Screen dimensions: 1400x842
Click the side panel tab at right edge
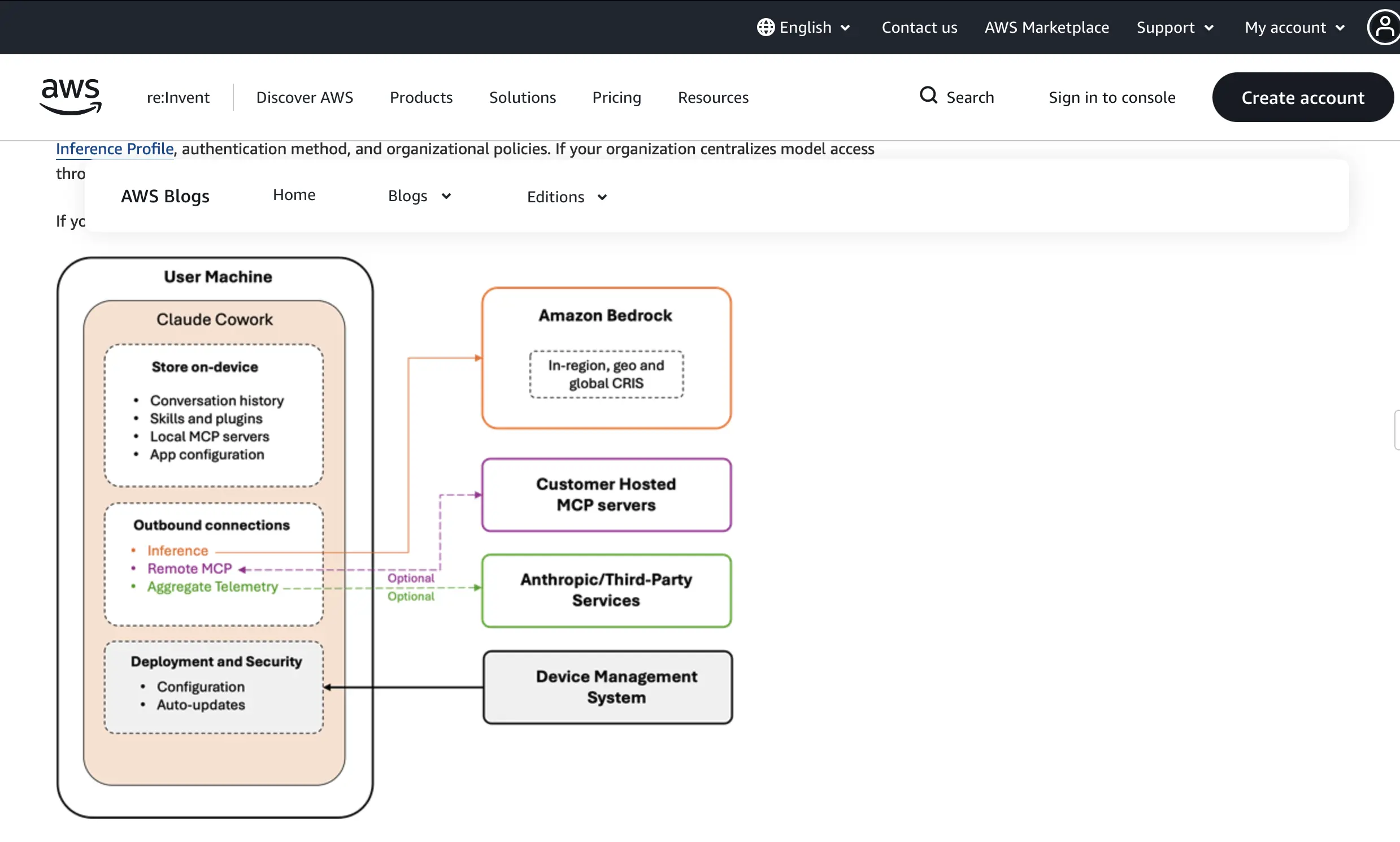pos(1397,429)
